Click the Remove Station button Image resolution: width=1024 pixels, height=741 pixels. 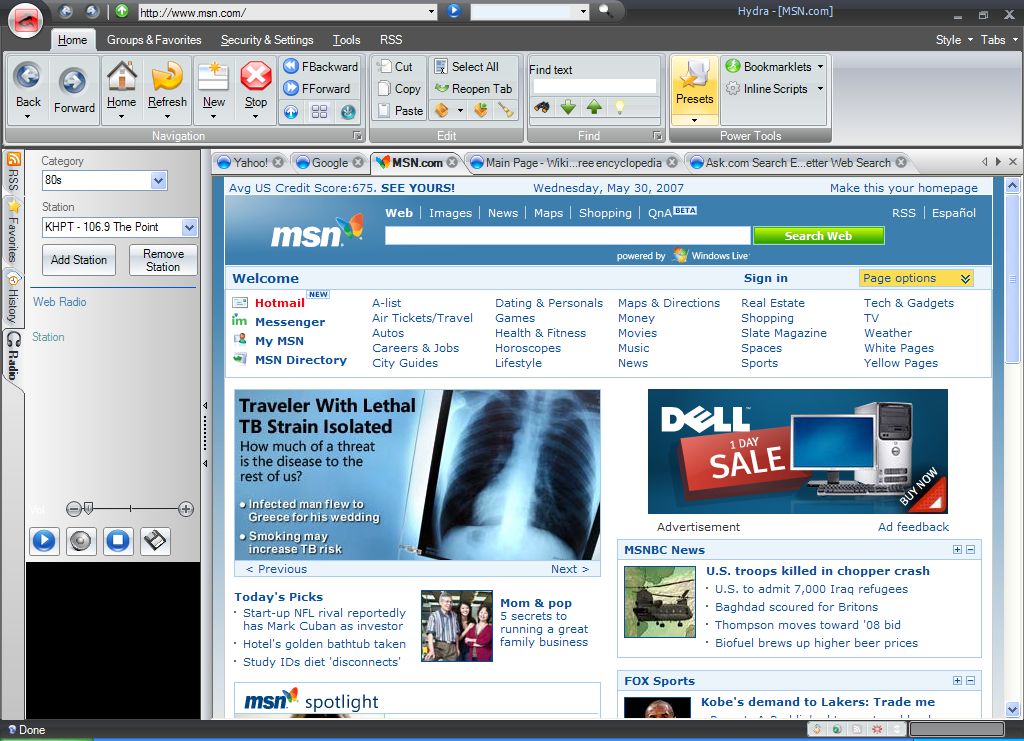tap(163, 260)
